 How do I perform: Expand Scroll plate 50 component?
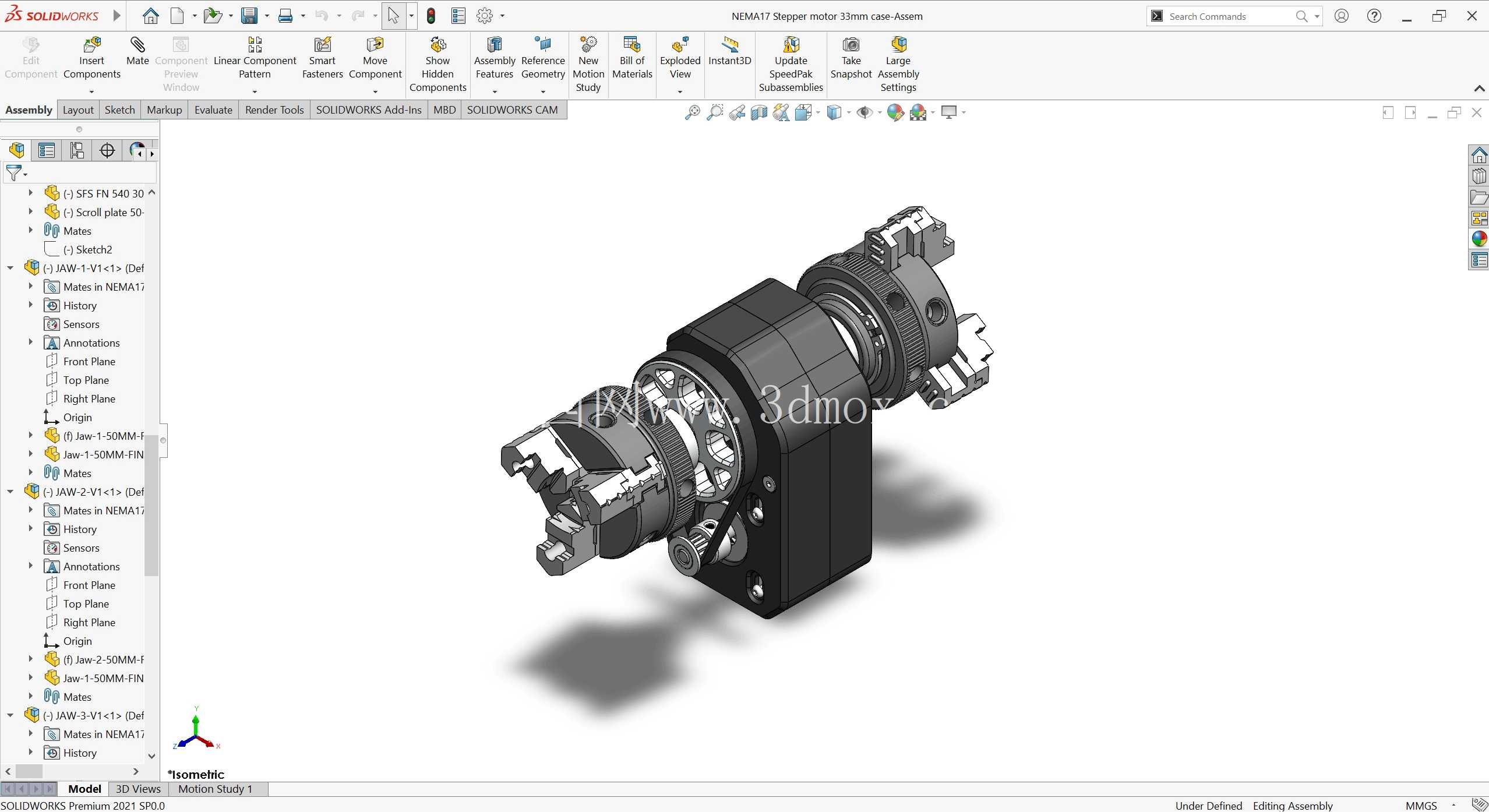31,212
